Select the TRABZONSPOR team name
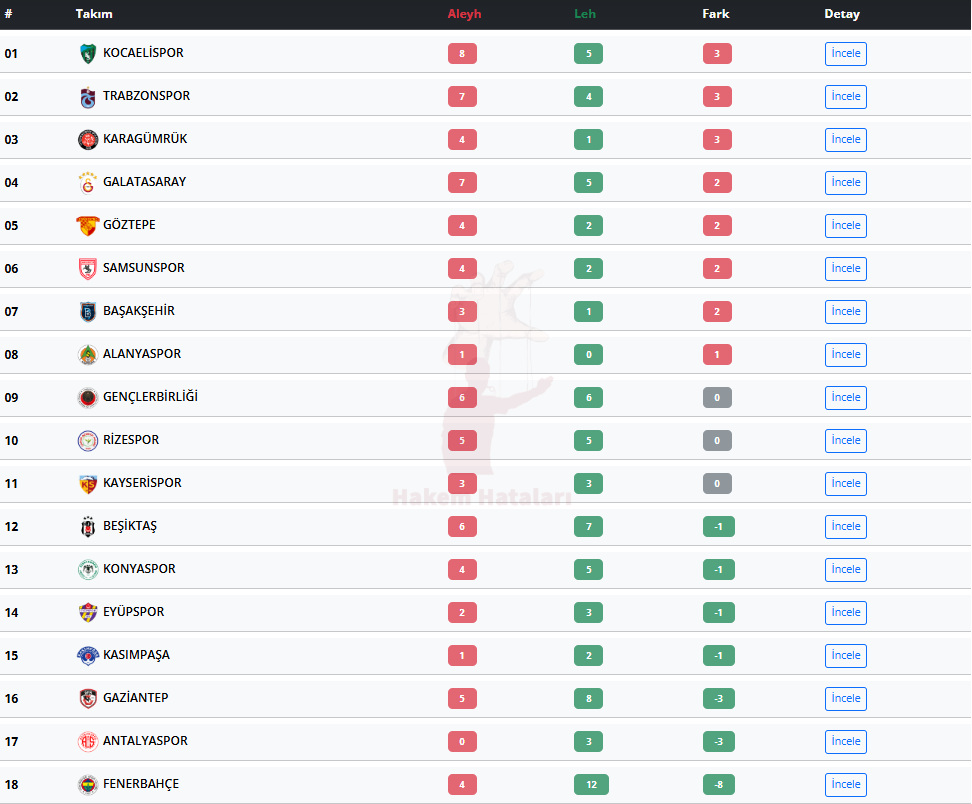The width and height of the screenshot is (972, 804). pos(146,95)
